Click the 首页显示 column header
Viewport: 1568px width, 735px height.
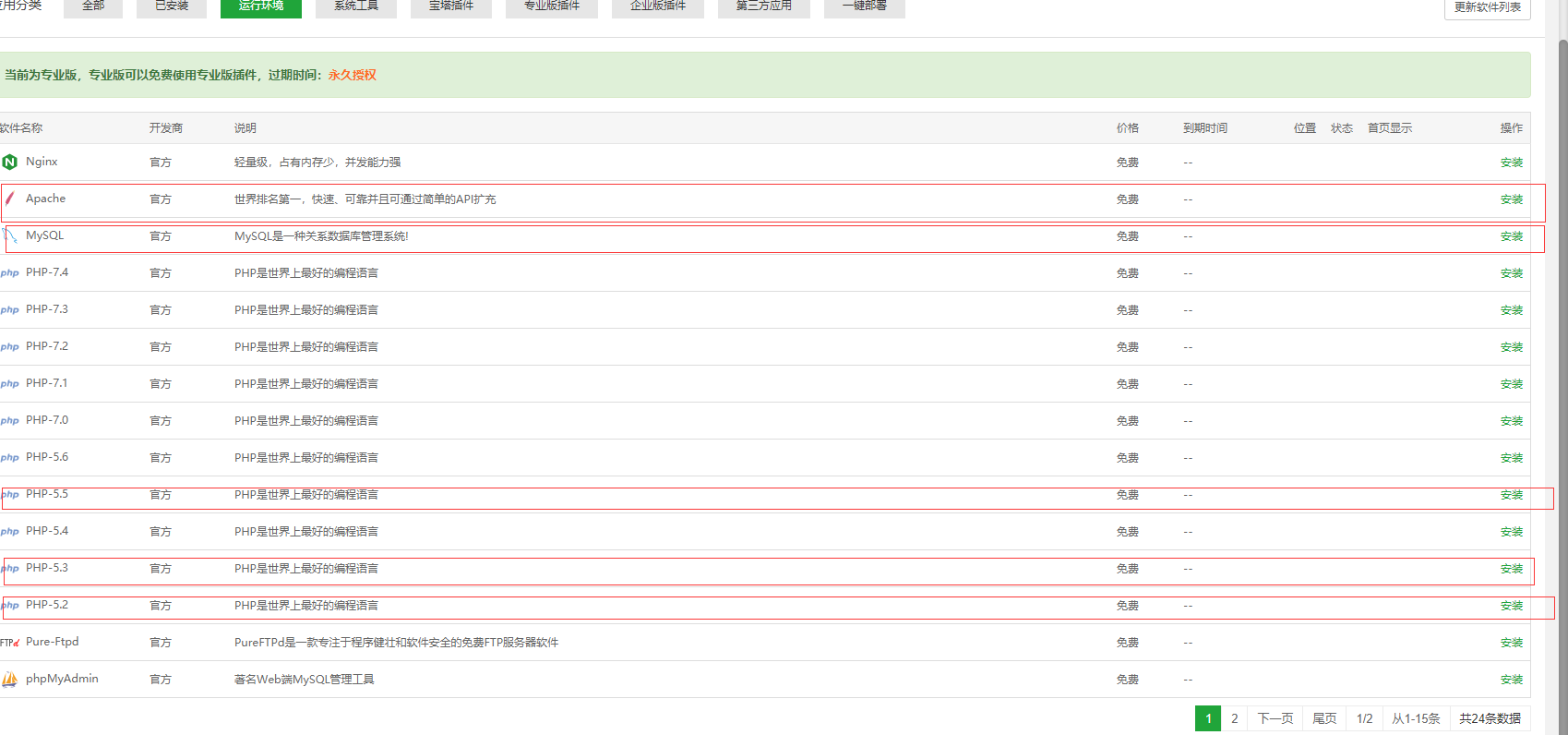click(1390, 128)
